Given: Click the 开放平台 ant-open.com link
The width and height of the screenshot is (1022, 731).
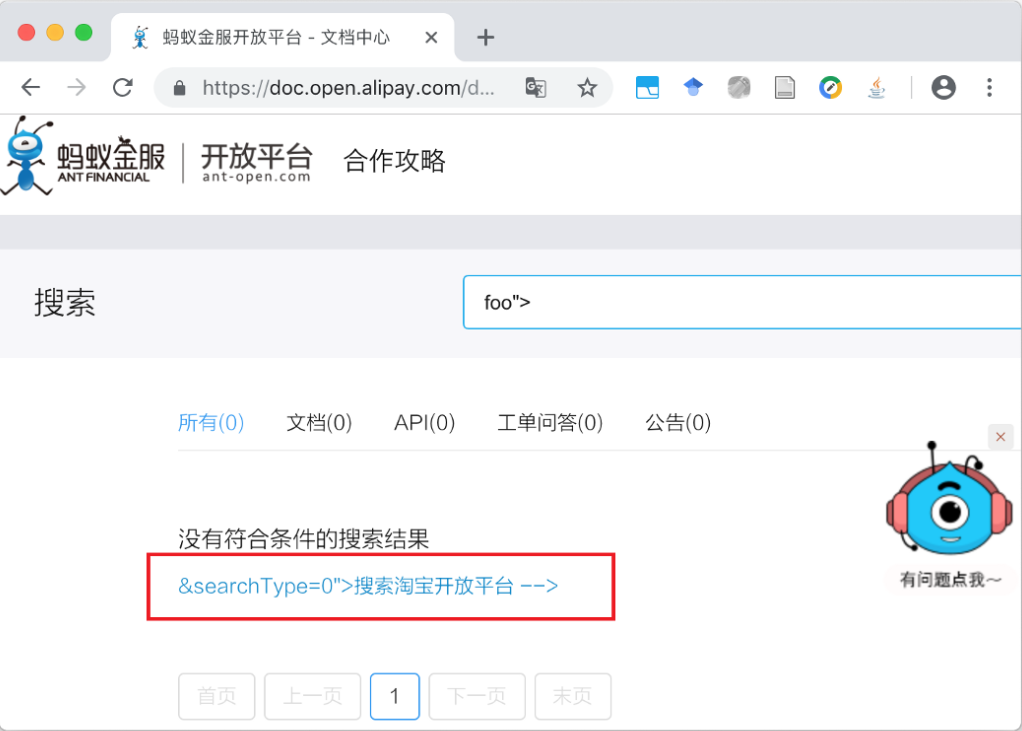Looking at the screenshot, I should click(257, 162).
